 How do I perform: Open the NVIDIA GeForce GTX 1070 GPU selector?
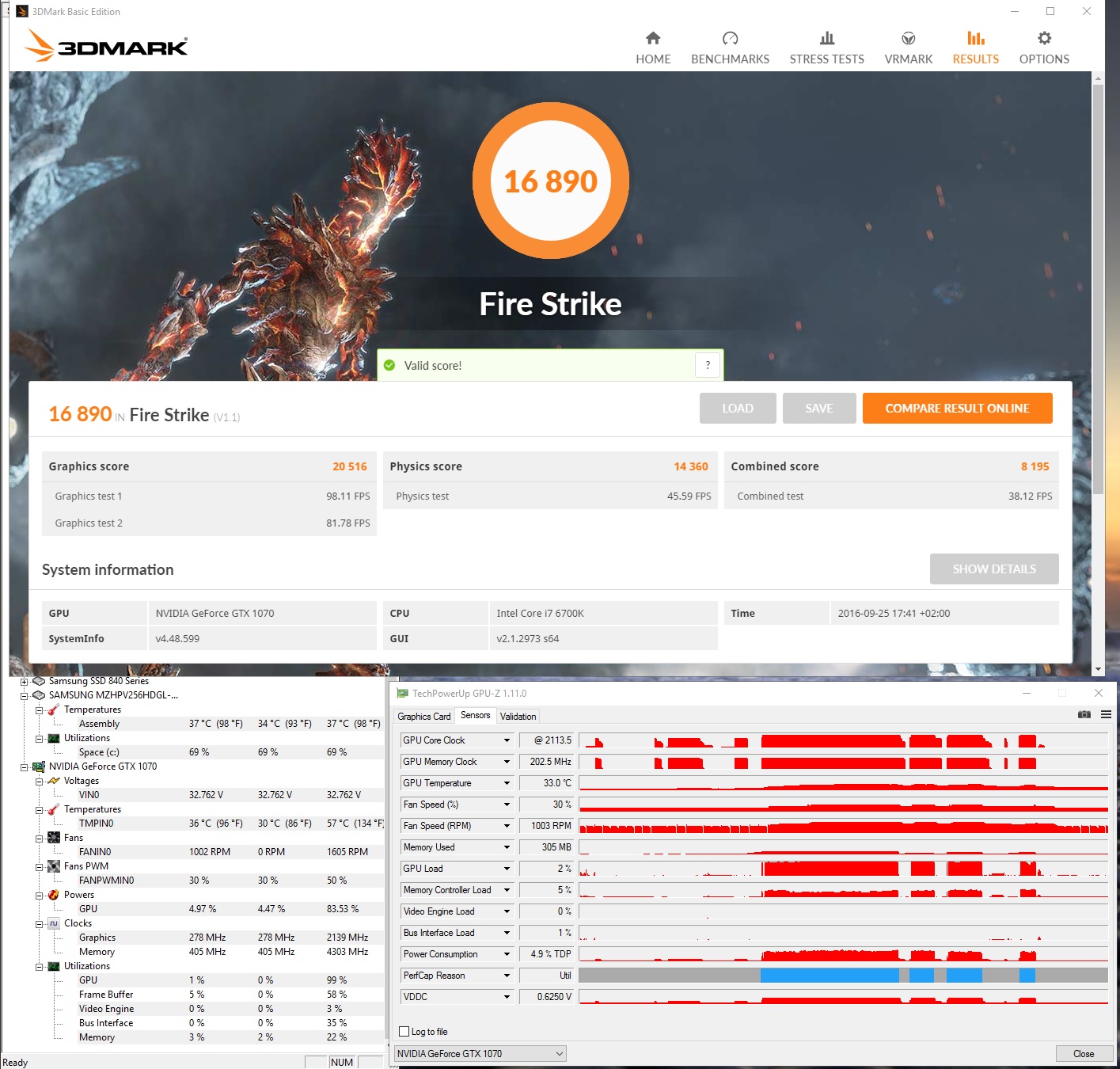point(480,1053)
